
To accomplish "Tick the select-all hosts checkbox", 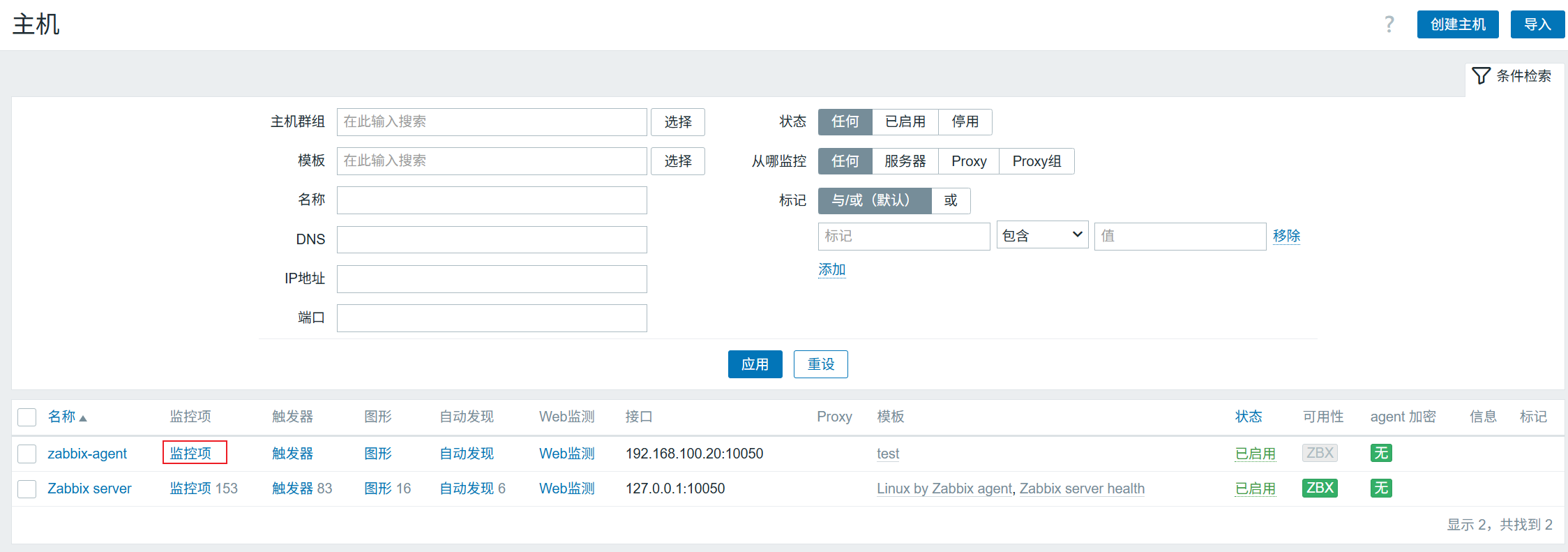I will click(x=27, y=417).
